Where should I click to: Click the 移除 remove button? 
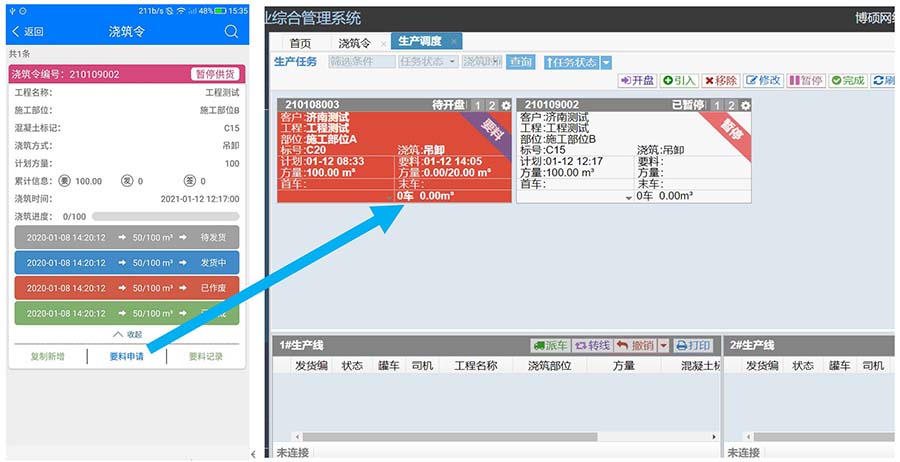(x=720, y=80)
